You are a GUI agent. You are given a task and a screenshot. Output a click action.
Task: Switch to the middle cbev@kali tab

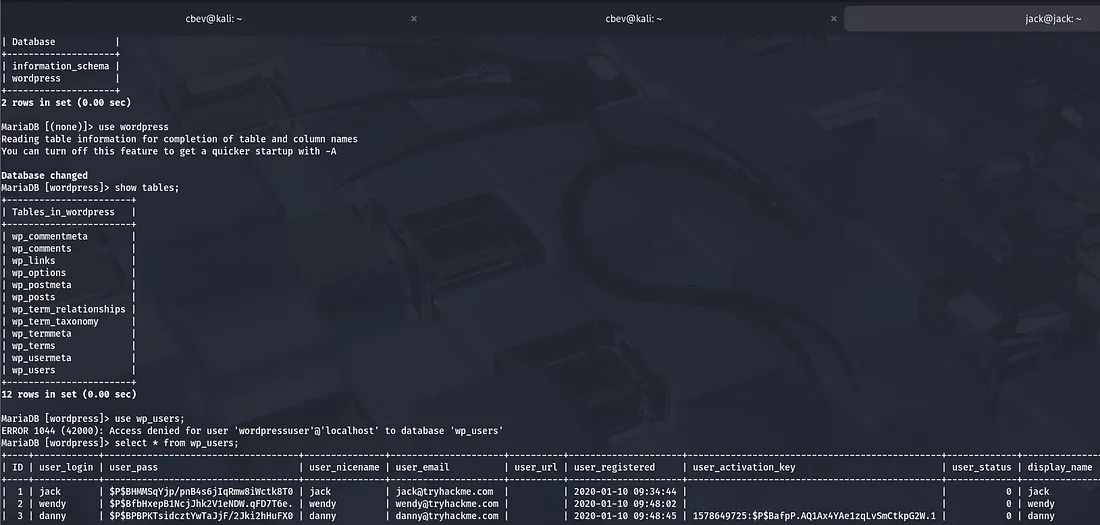633,18
